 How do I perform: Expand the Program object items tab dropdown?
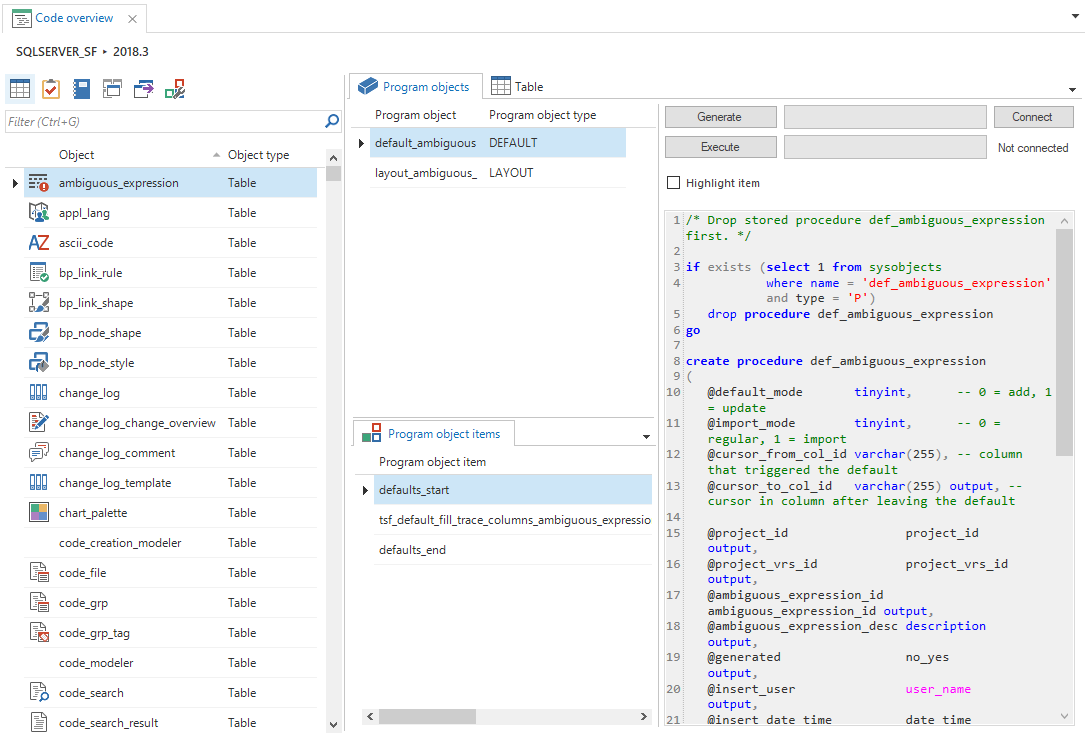pyautogui.click(x=646, y=437)
